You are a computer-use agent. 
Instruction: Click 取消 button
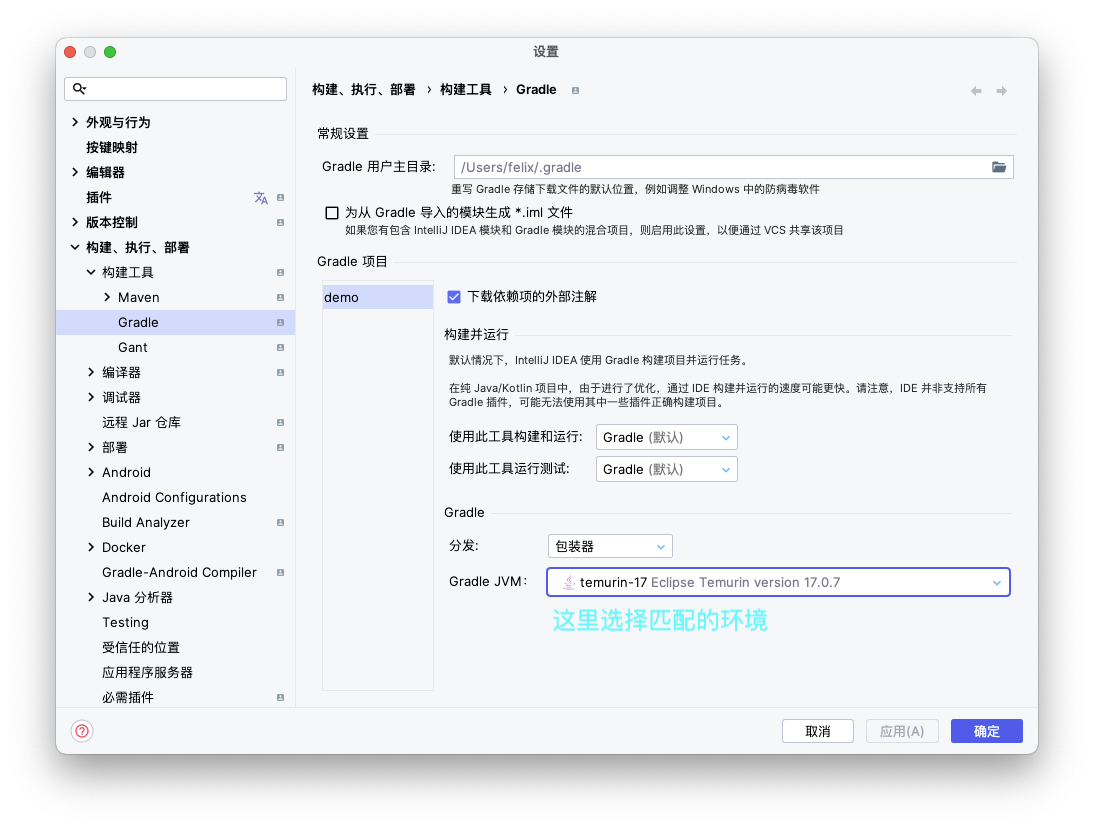coord(818,731)
